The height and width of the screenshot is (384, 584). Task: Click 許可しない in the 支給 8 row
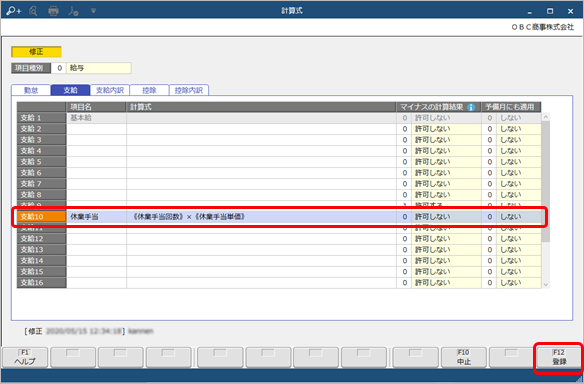(x=446, y=195)
